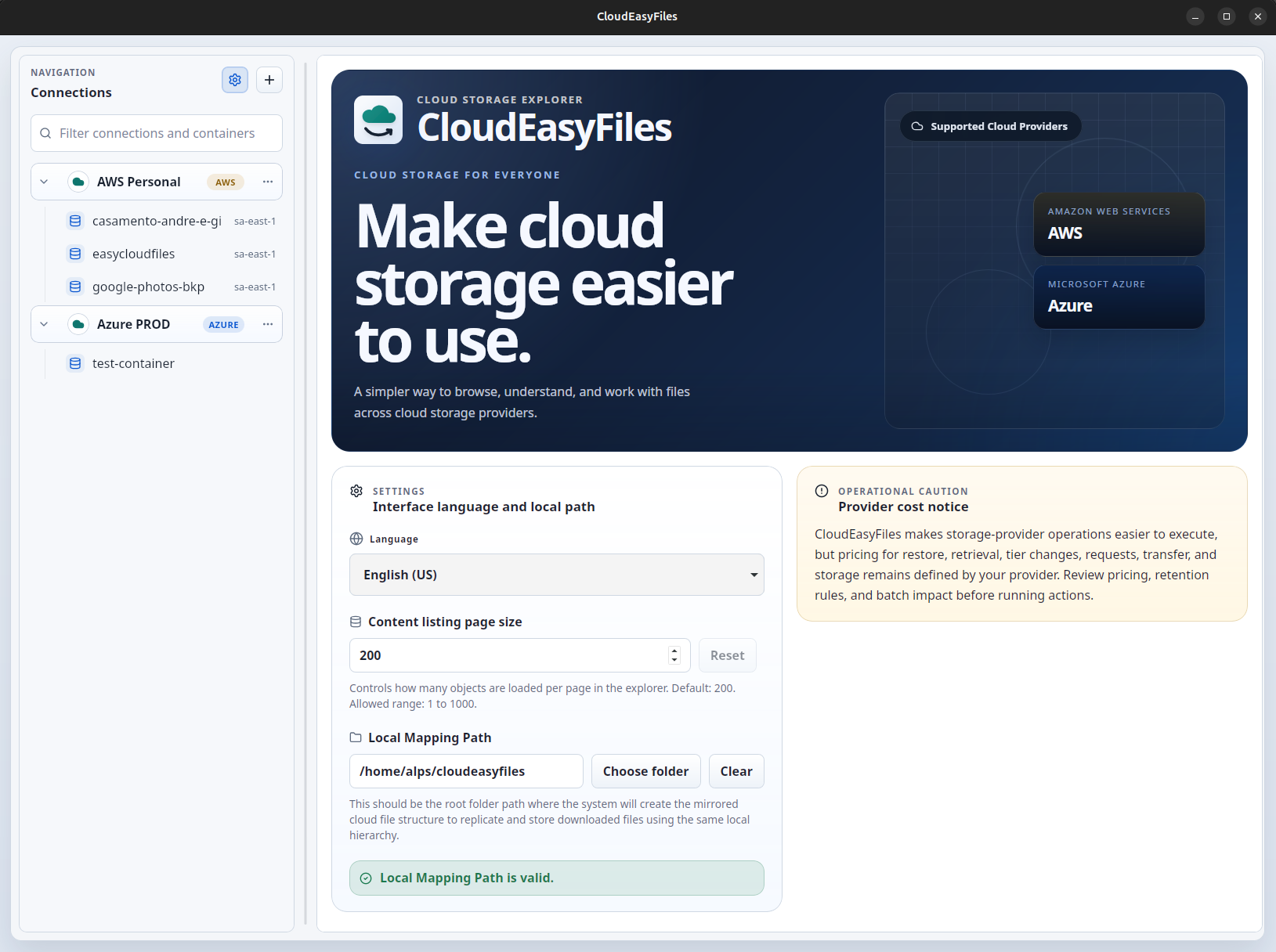Click the sidebar splitter scrollbar handle
1276x952 pixels.
[x=305, y=493]
